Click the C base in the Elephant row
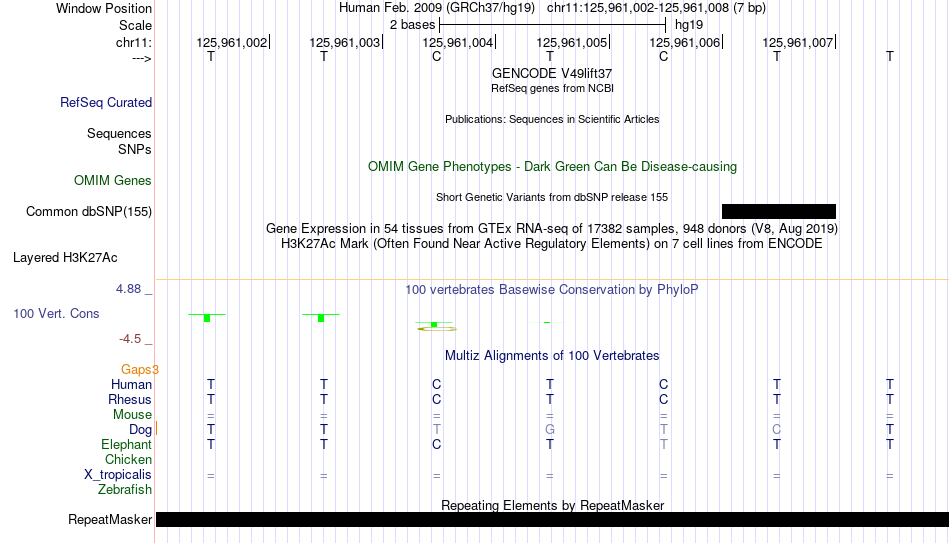This screenshot has width=950, height=543. [436, 444]
